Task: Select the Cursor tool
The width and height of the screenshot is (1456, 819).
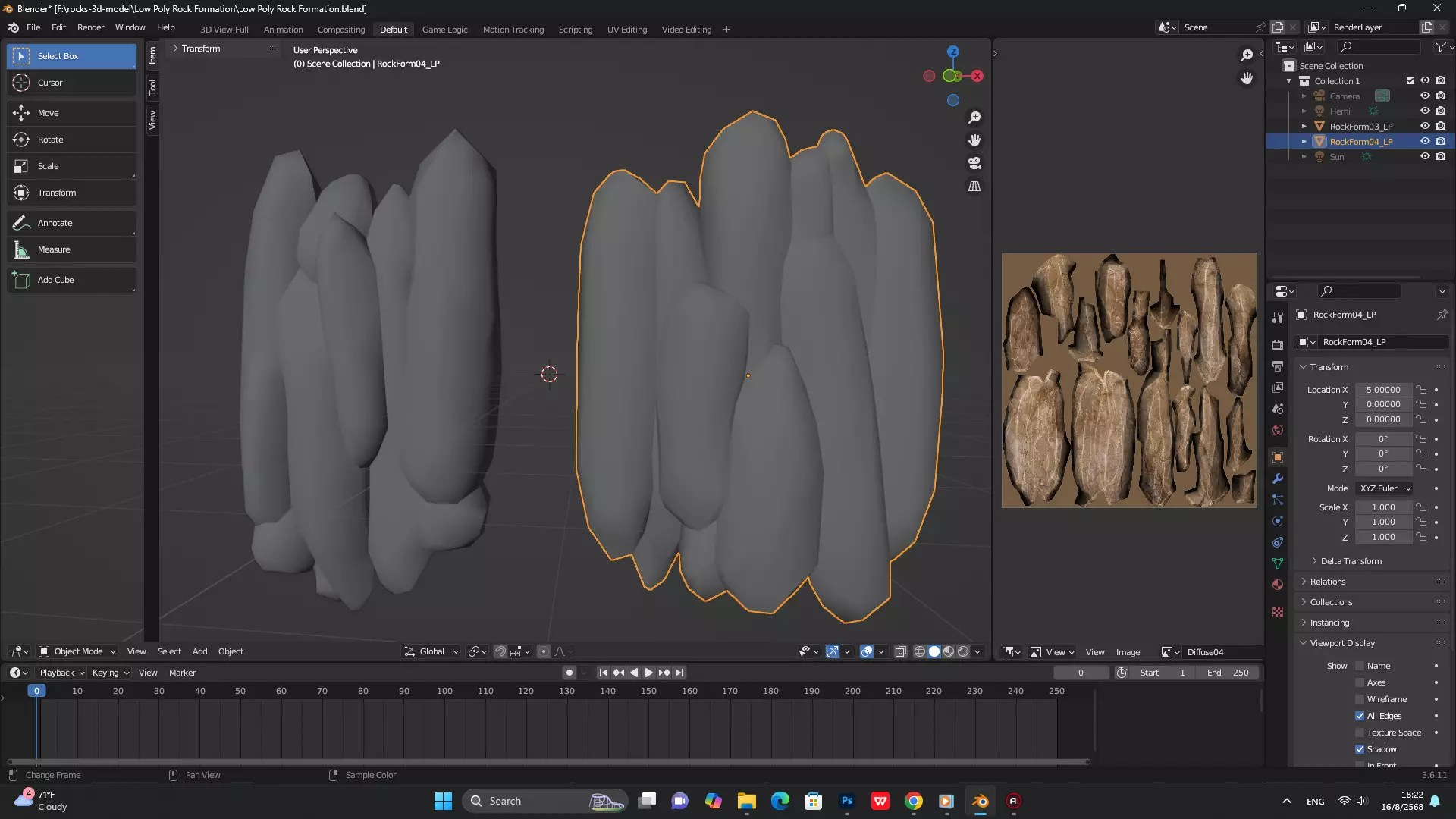Action: [71, 83]
